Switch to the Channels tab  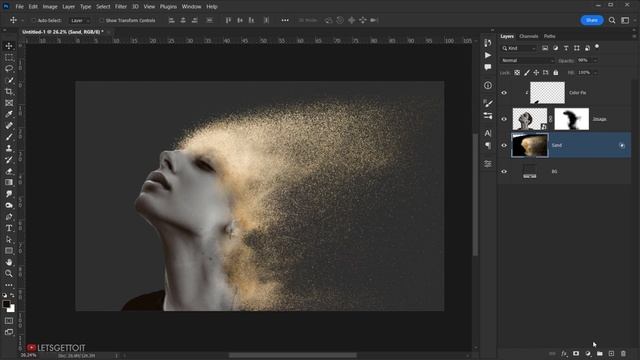pos(529,36)
